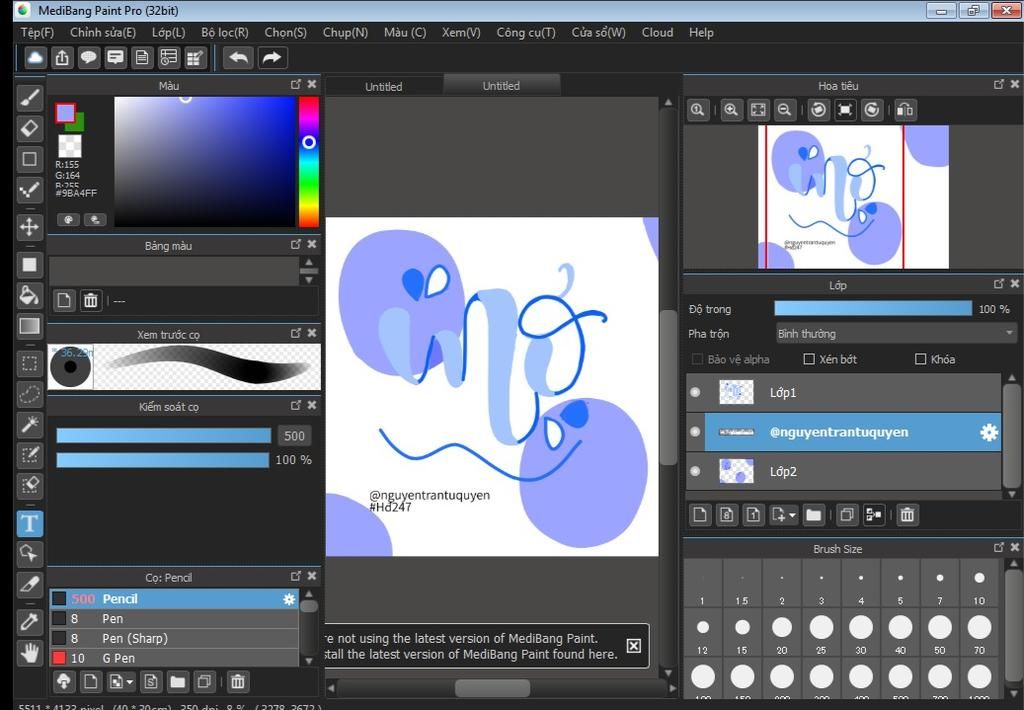Dismiss the latest-version notification

coord(633,646)
